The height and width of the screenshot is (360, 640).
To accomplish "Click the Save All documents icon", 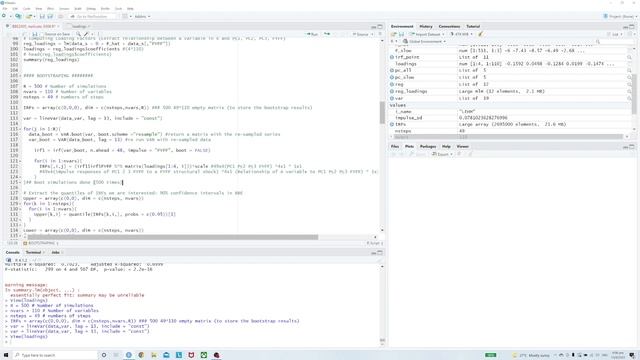I will [50, 16].
